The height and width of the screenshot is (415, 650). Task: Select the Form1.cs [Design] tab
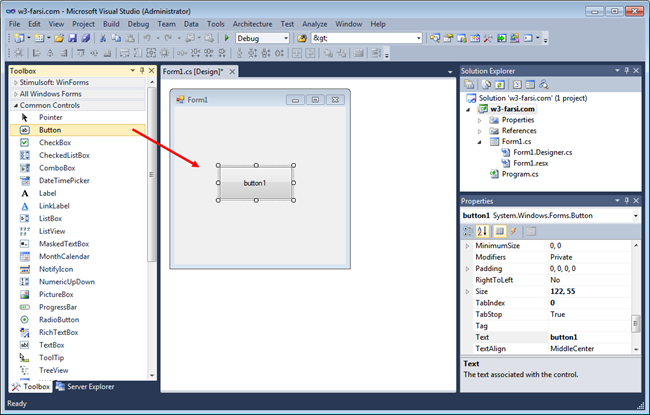tap(193, 71)
